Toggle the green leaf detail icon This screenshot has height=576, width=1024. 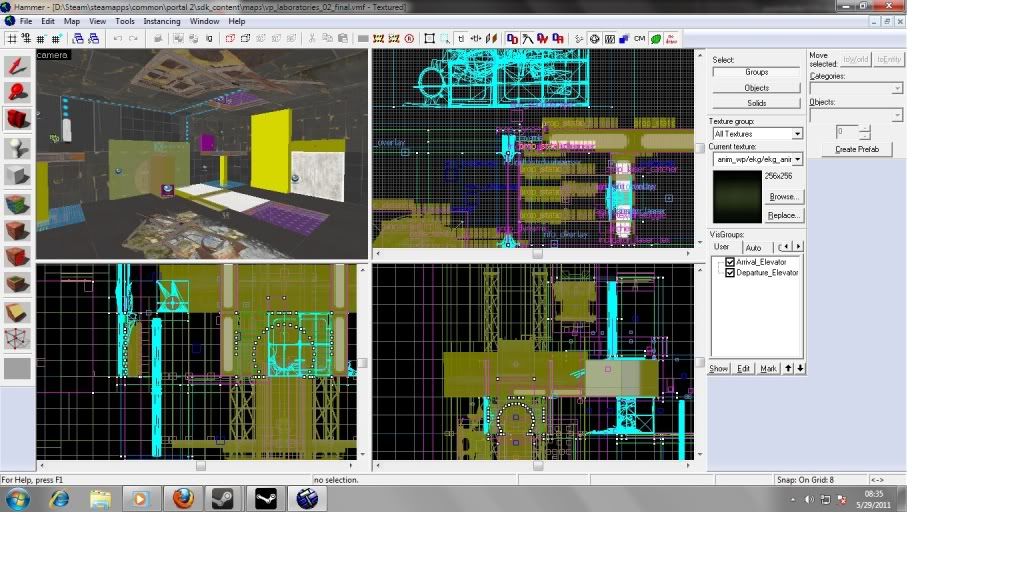(655, 39)
